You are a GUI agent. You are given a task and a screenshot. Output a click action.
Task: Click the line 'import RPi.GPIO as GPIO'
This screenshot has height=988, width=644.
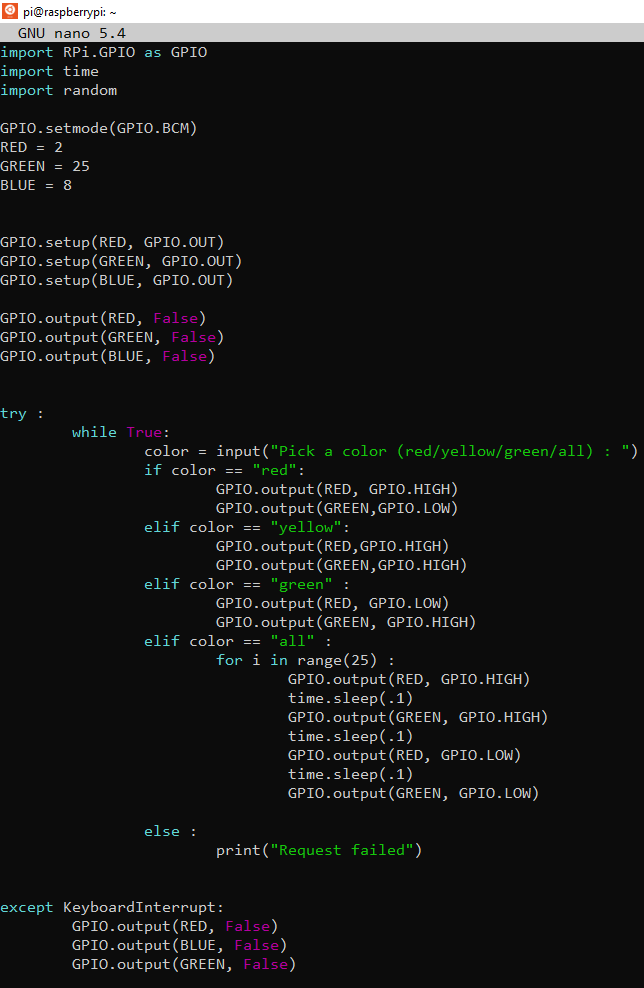coord(103,52)
